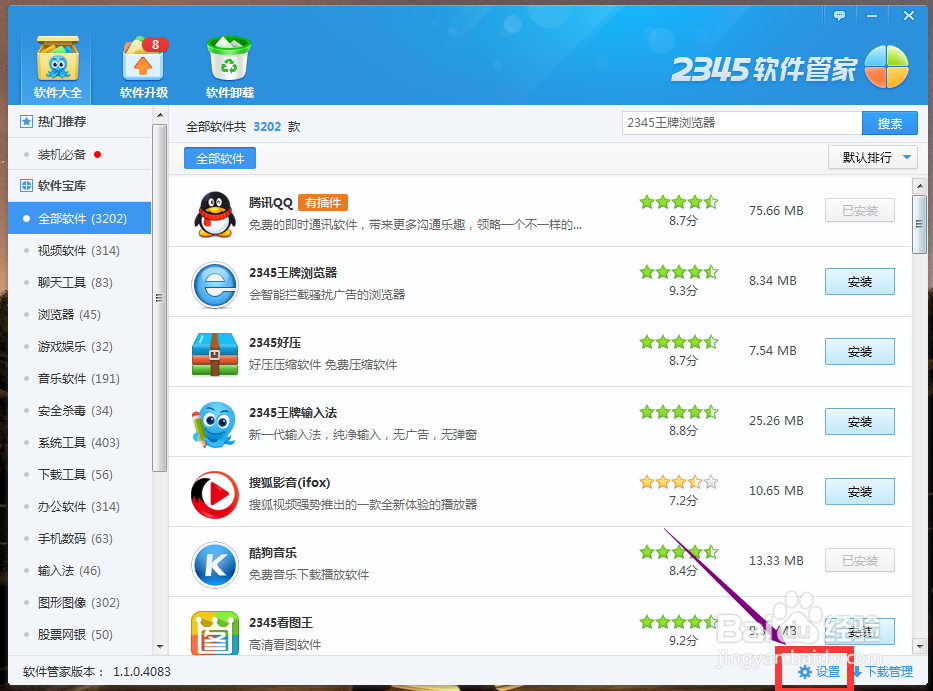
Task: Click the 2345好压 archive app icon
Action: 214,351
